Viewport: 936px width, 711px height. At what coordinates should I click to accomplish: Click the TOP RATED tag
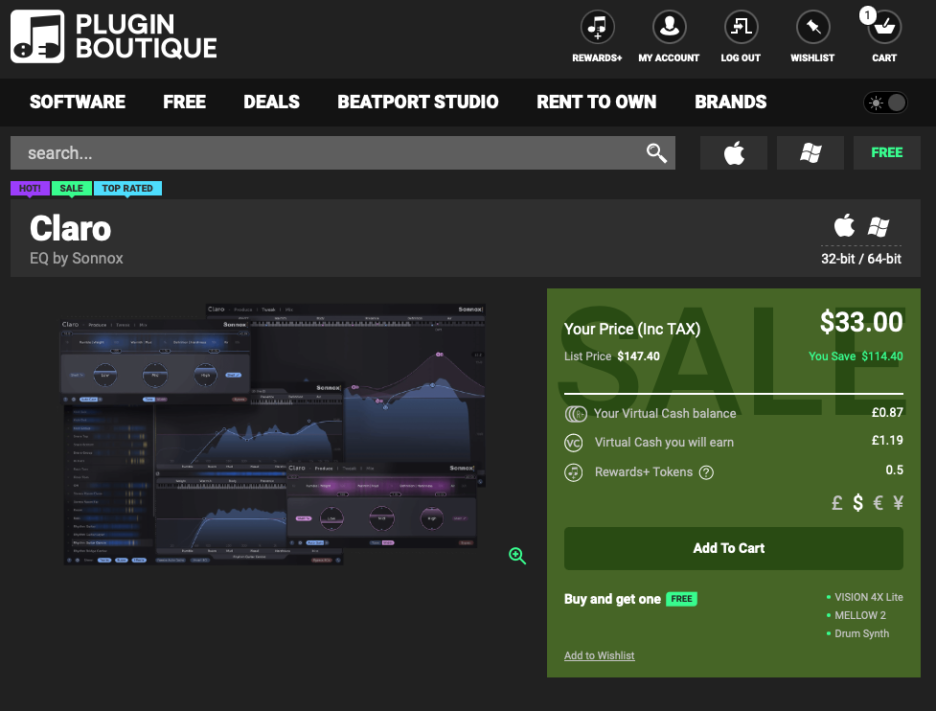tap(127, 188)
